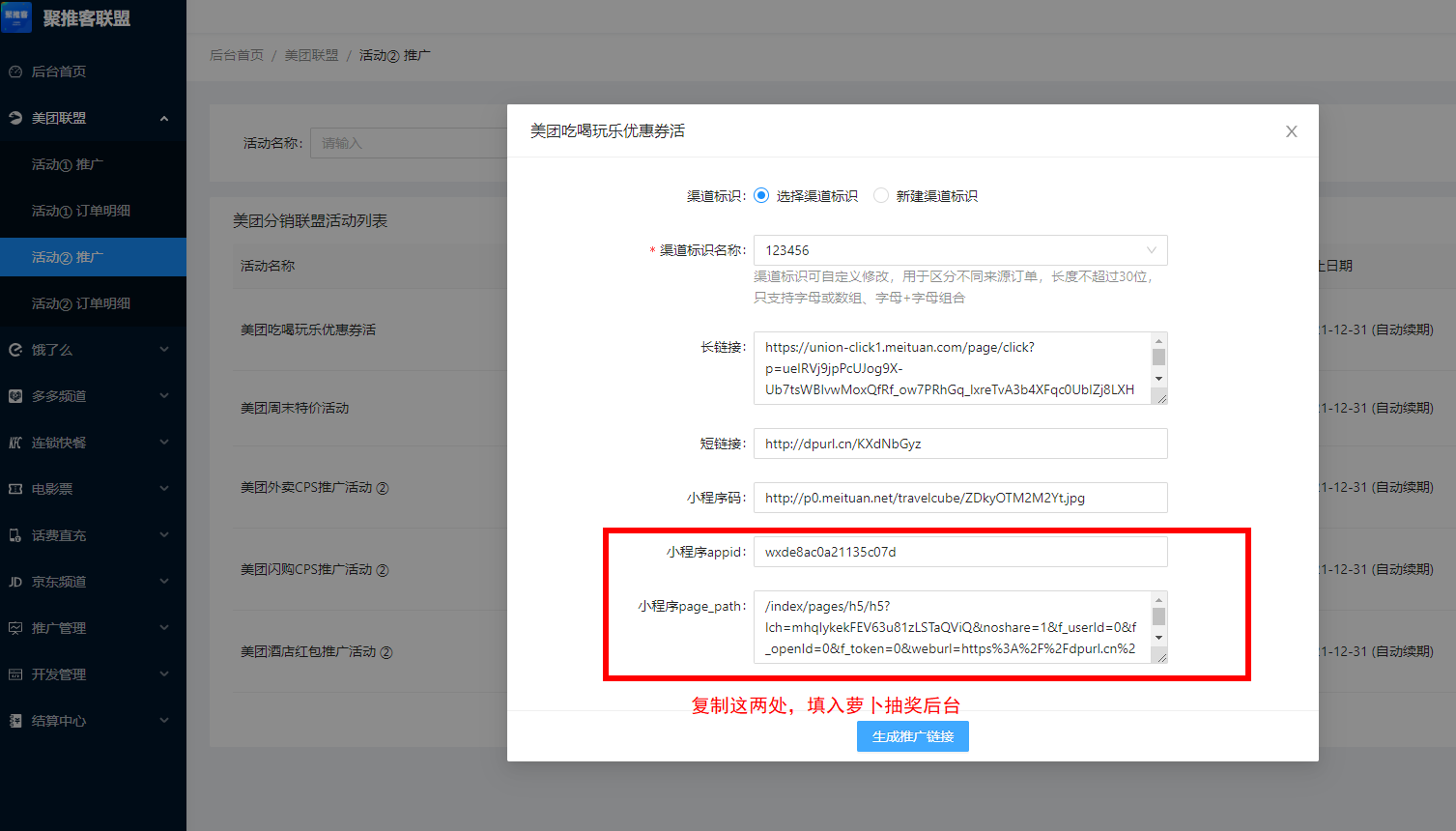Expand the 京东频道 menu section
The image size is (1456, 831).
point(164,582)
